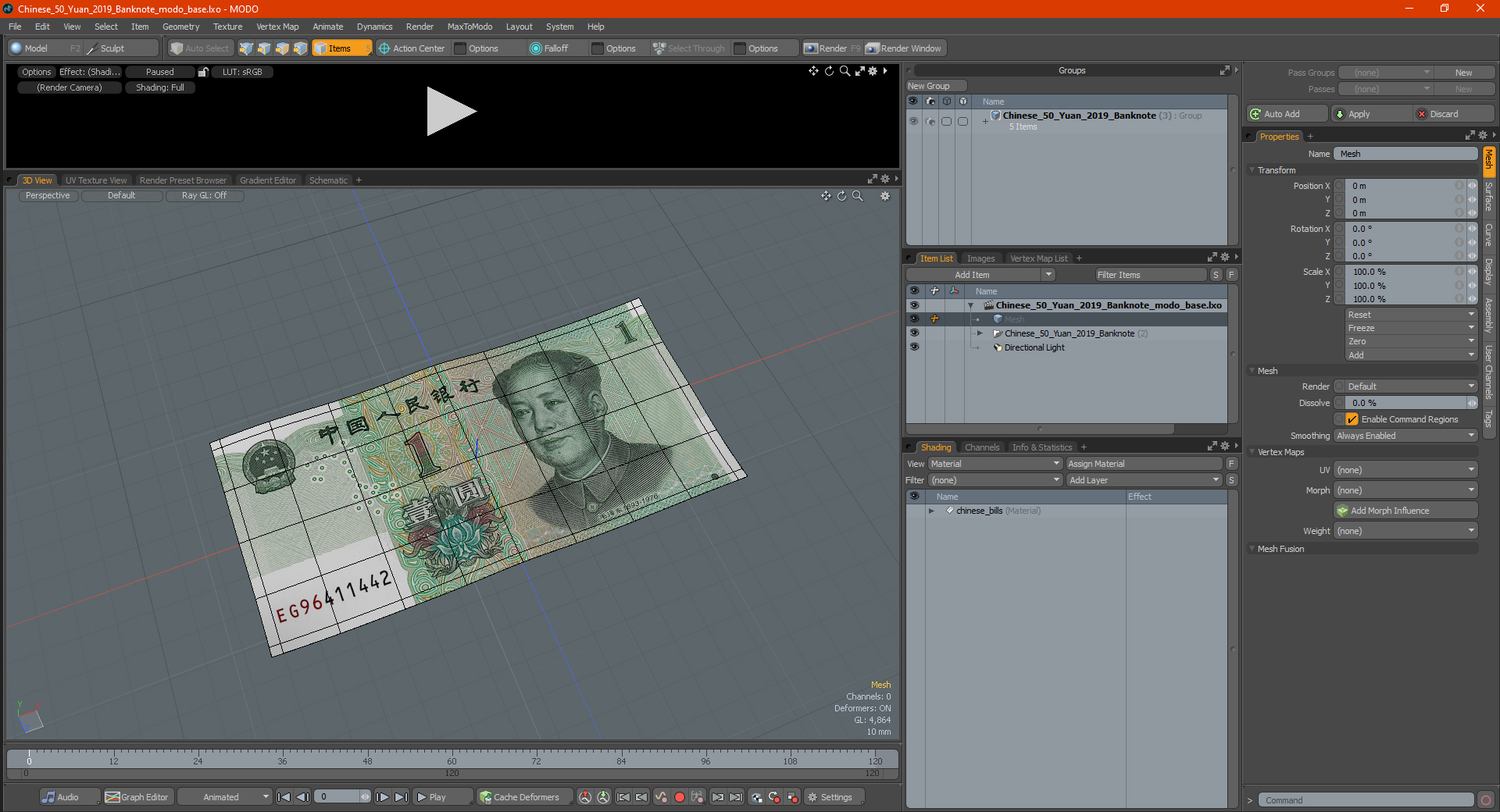1500x812 pixels.
Task: Activate Items selection mode
Action: [341, 48]
